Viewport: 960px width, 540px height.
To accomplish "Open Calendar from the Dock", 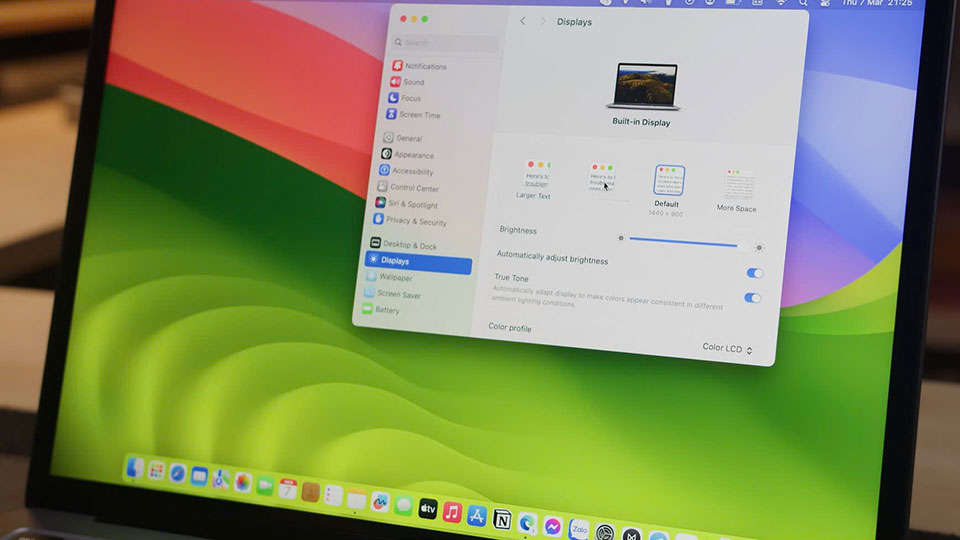I will (287, 489).
